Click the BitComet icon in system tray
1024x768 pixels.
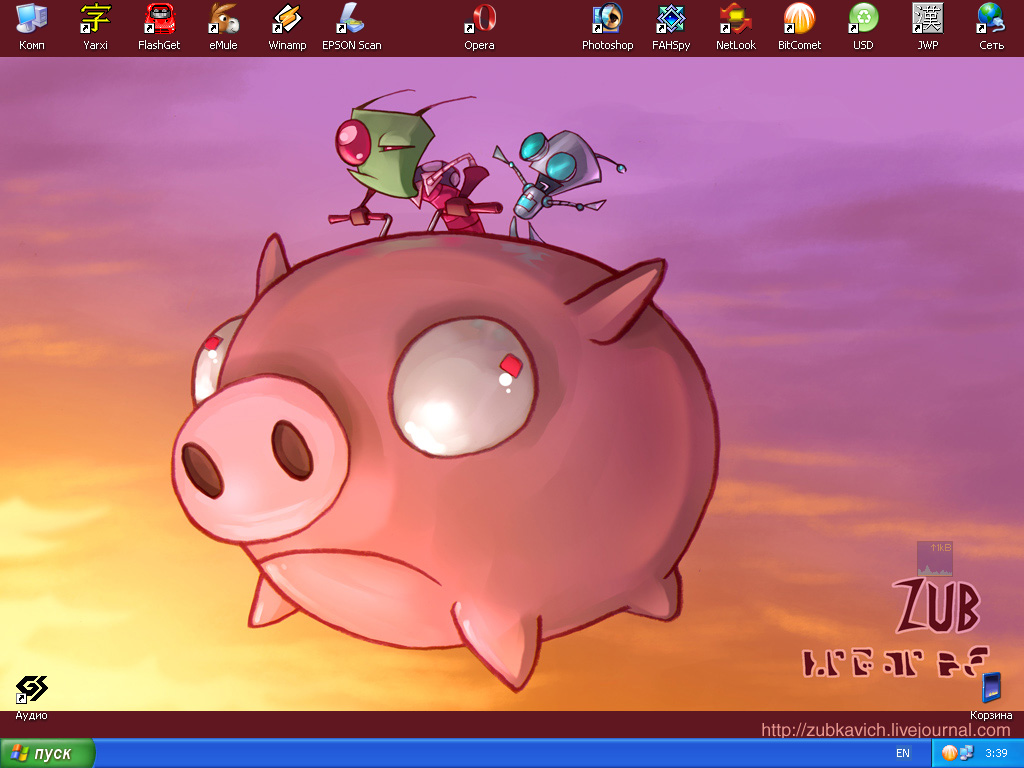pos(949,753)
